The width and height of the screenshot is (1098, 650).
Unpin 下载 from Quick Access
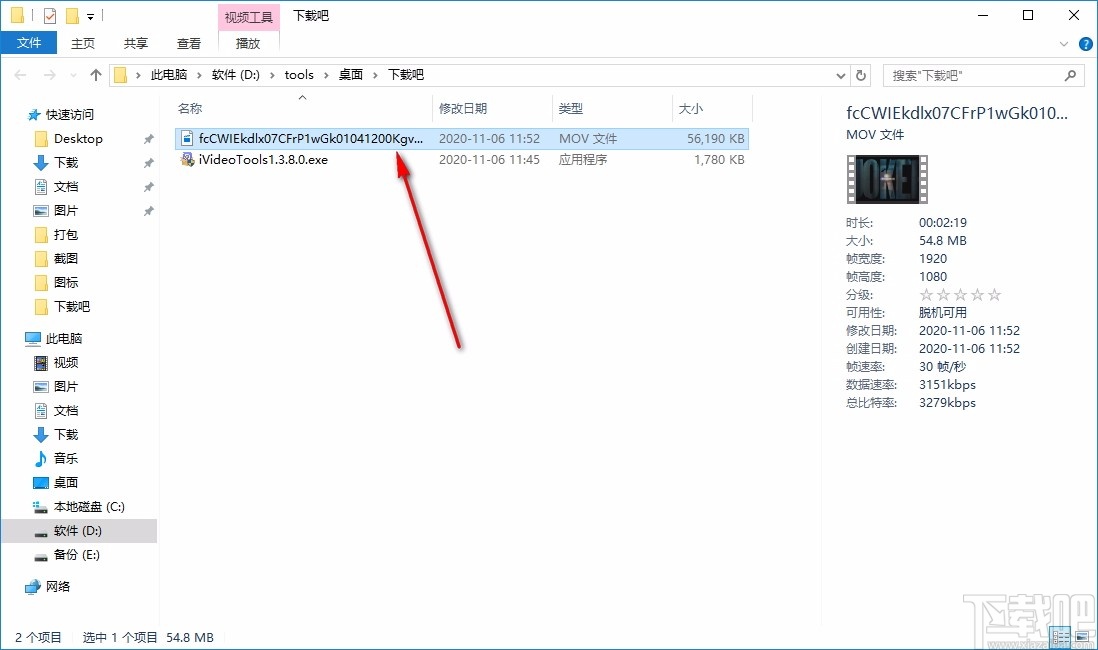(x=147, y=162)
